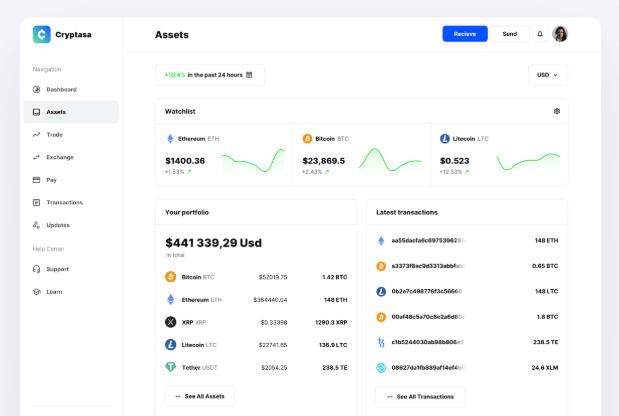This screenshot has width=619, height=416.
Task: Open the user profile avatar
Action: (560, 34)
